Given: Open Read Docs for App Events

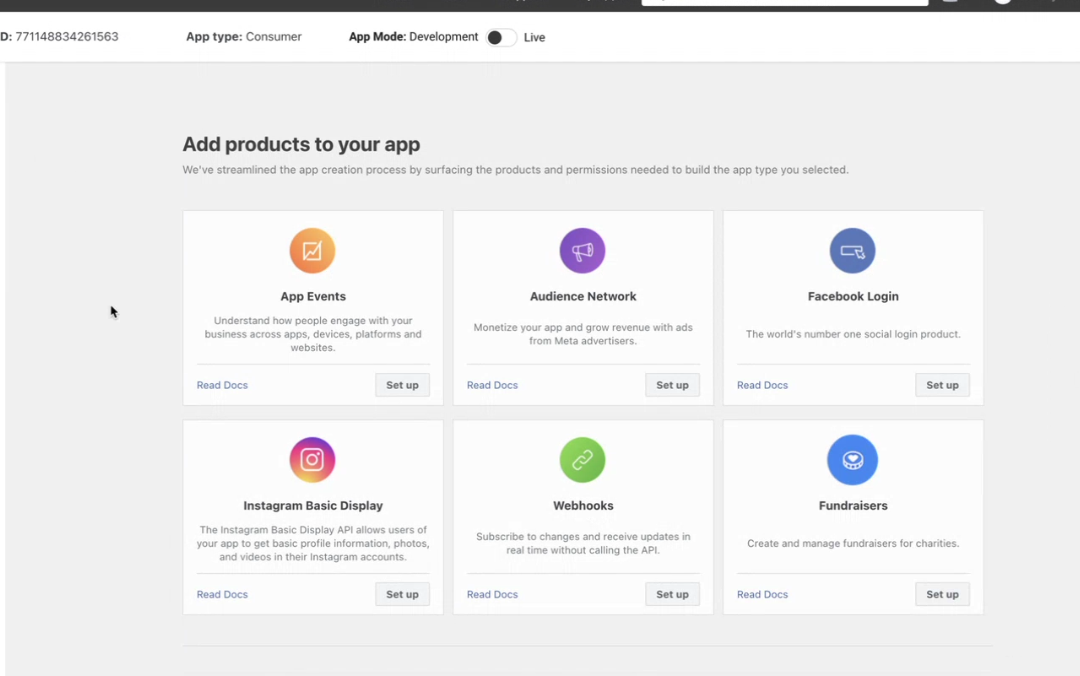Looking at the screenshot, I should 222,385.
